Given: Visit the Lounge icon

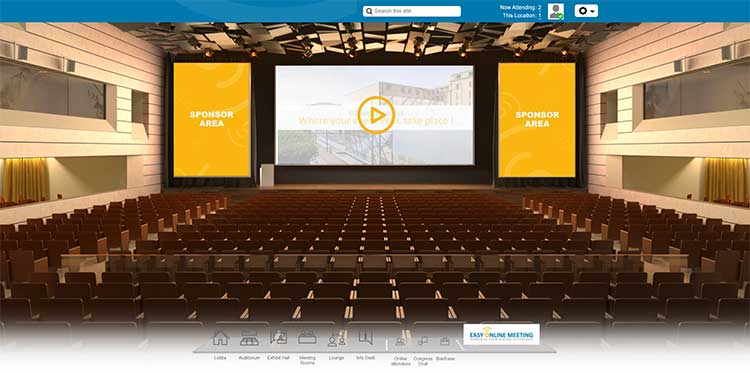Looking at the screenshot, I should click(336, 339).
